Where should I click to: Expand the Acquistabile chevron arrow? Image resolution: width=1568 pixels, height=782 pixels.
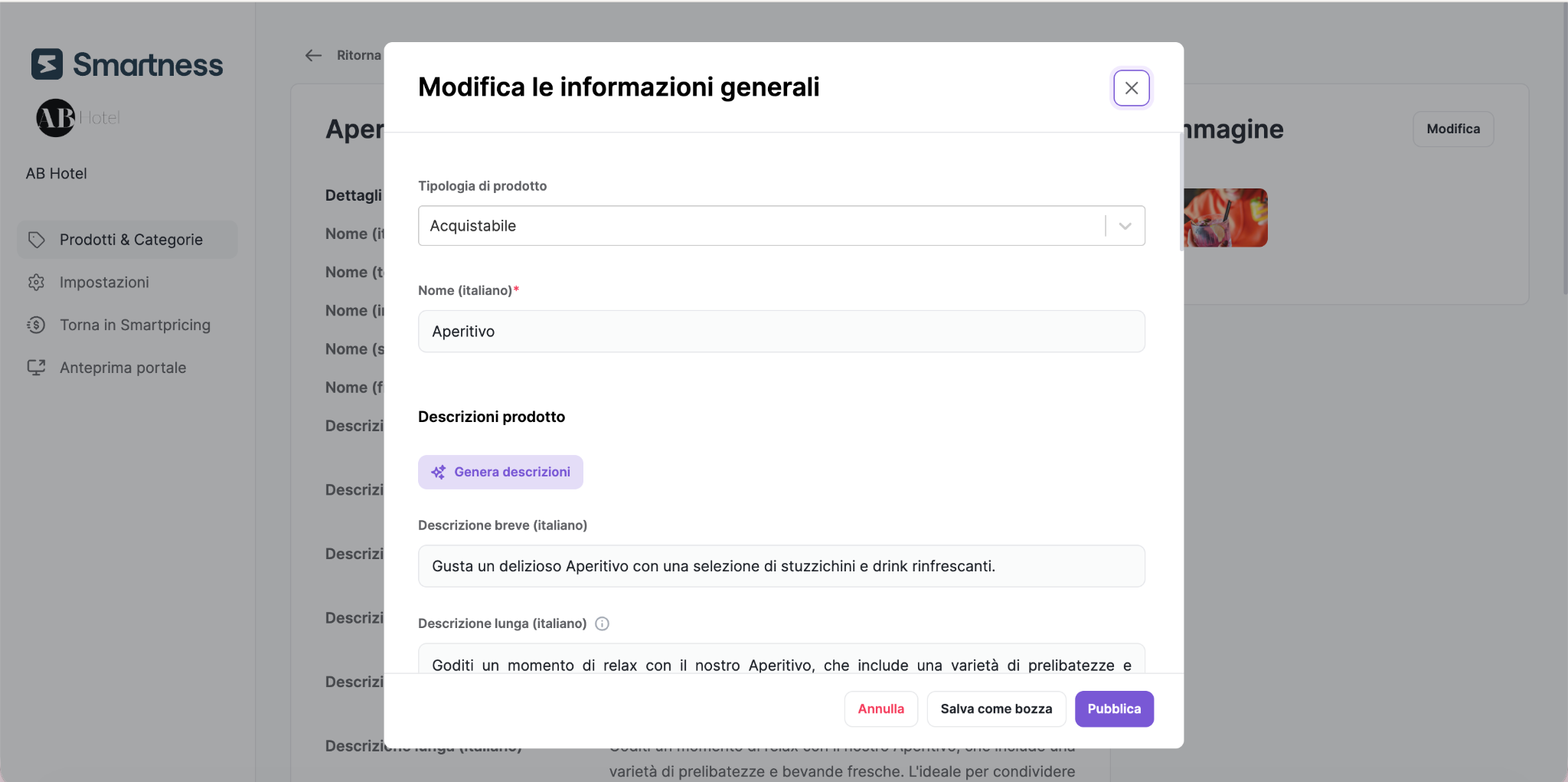pos(1125,226)
